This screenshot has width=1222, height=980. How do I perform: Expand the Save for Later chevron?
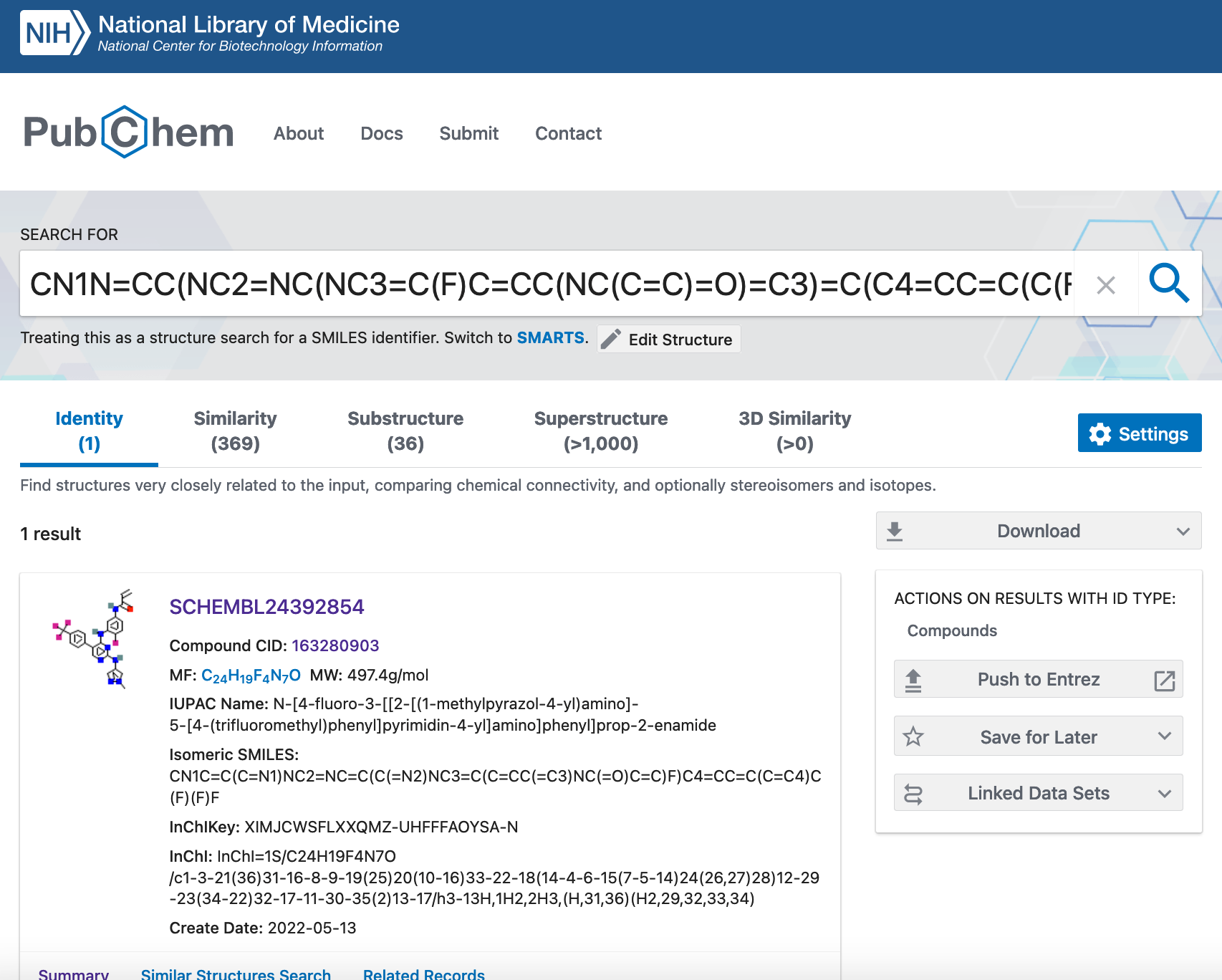1165,736
